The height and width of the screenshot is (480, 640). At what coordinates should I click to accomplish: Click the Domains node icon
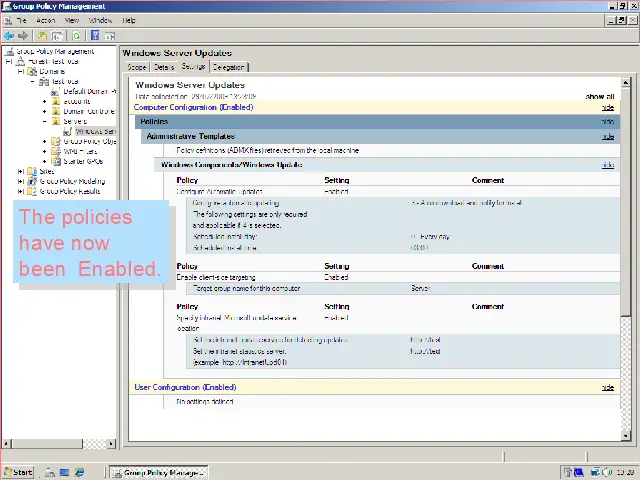point(32,71)
